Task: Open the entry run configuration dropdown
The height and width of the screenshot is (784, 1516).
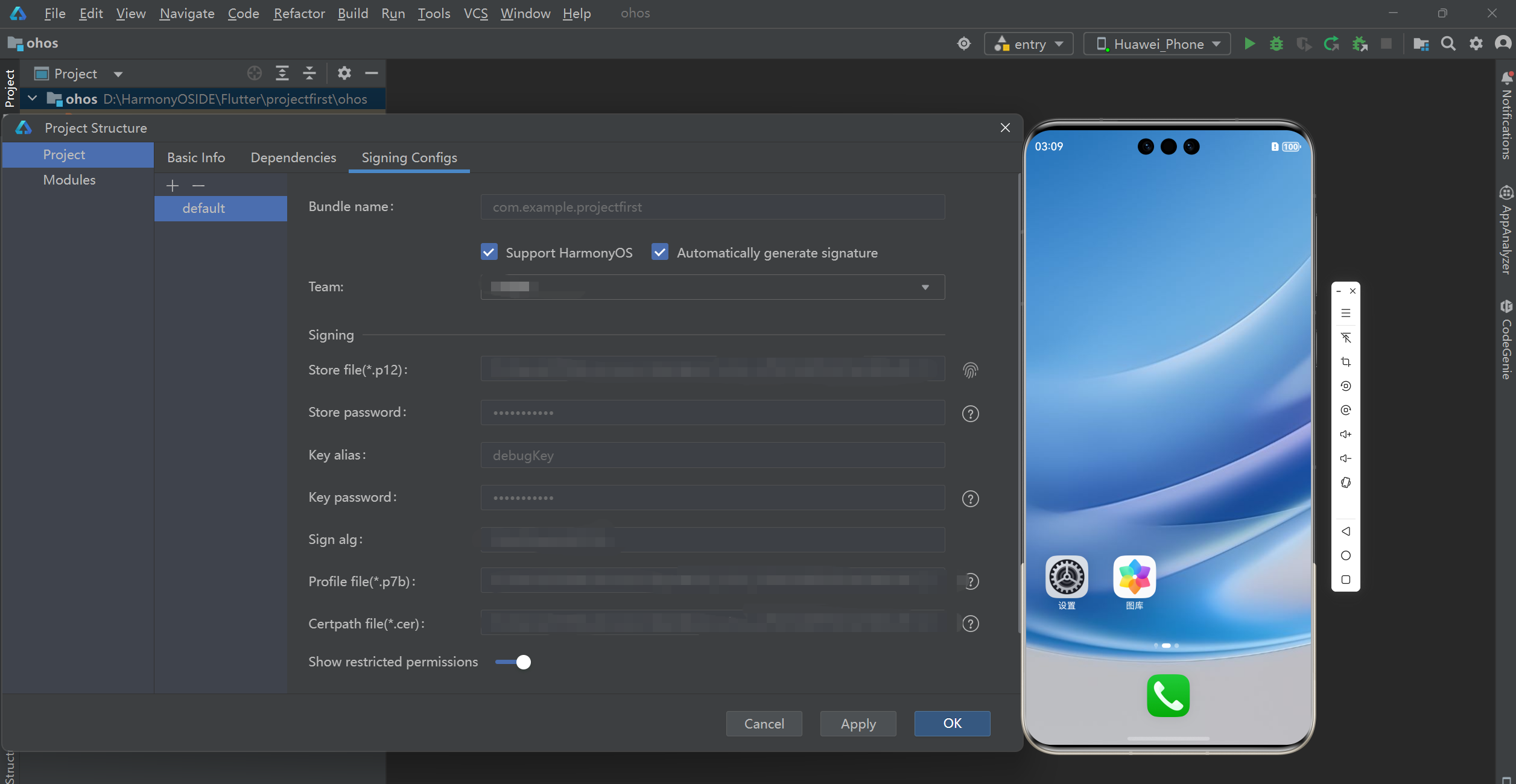Action: (x=1029, y=44)
